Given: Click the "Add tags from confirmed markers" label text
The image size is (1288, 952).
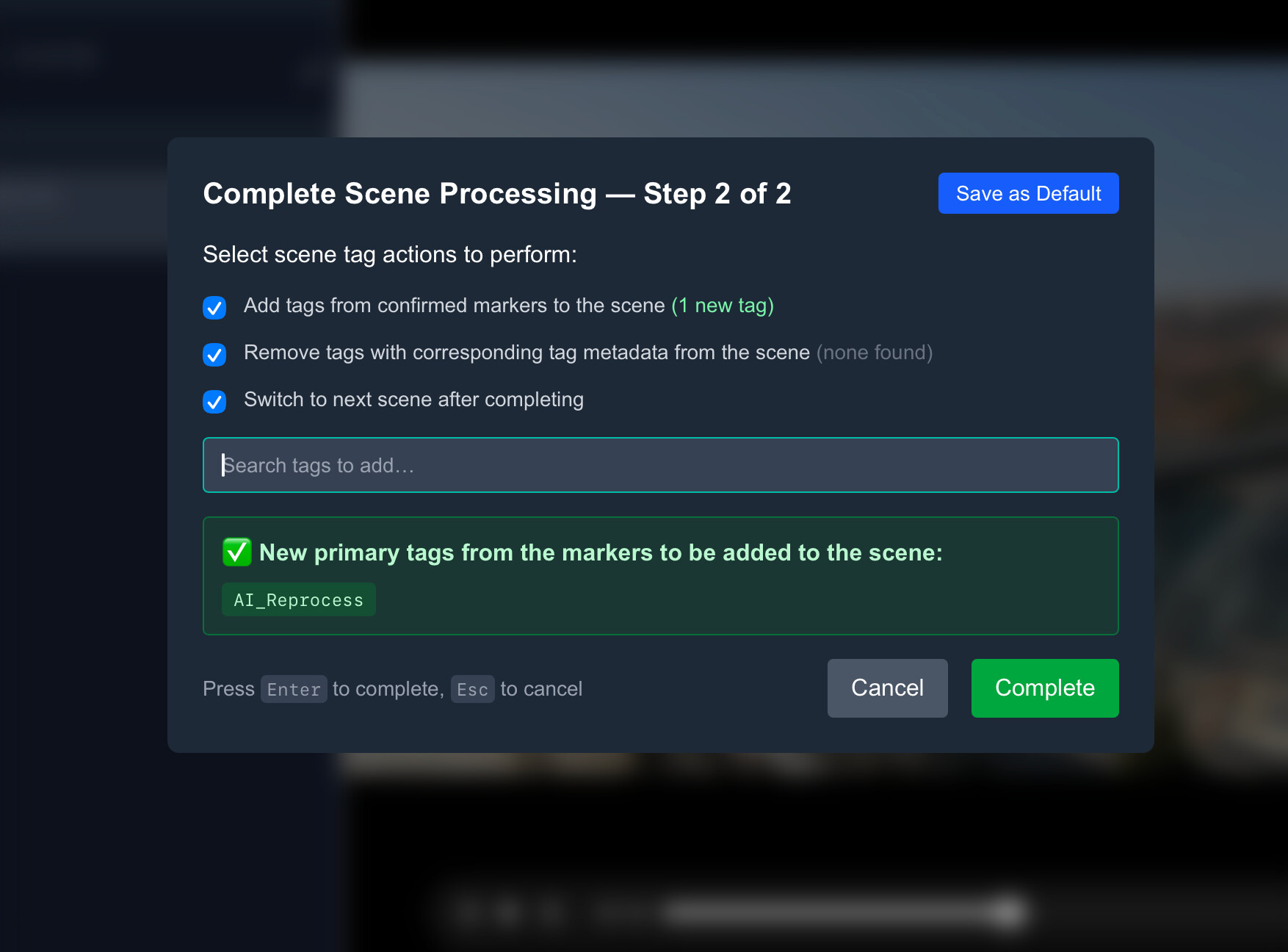Looking at the screenshot, I should pyautogui.click(x=454, y=306).
